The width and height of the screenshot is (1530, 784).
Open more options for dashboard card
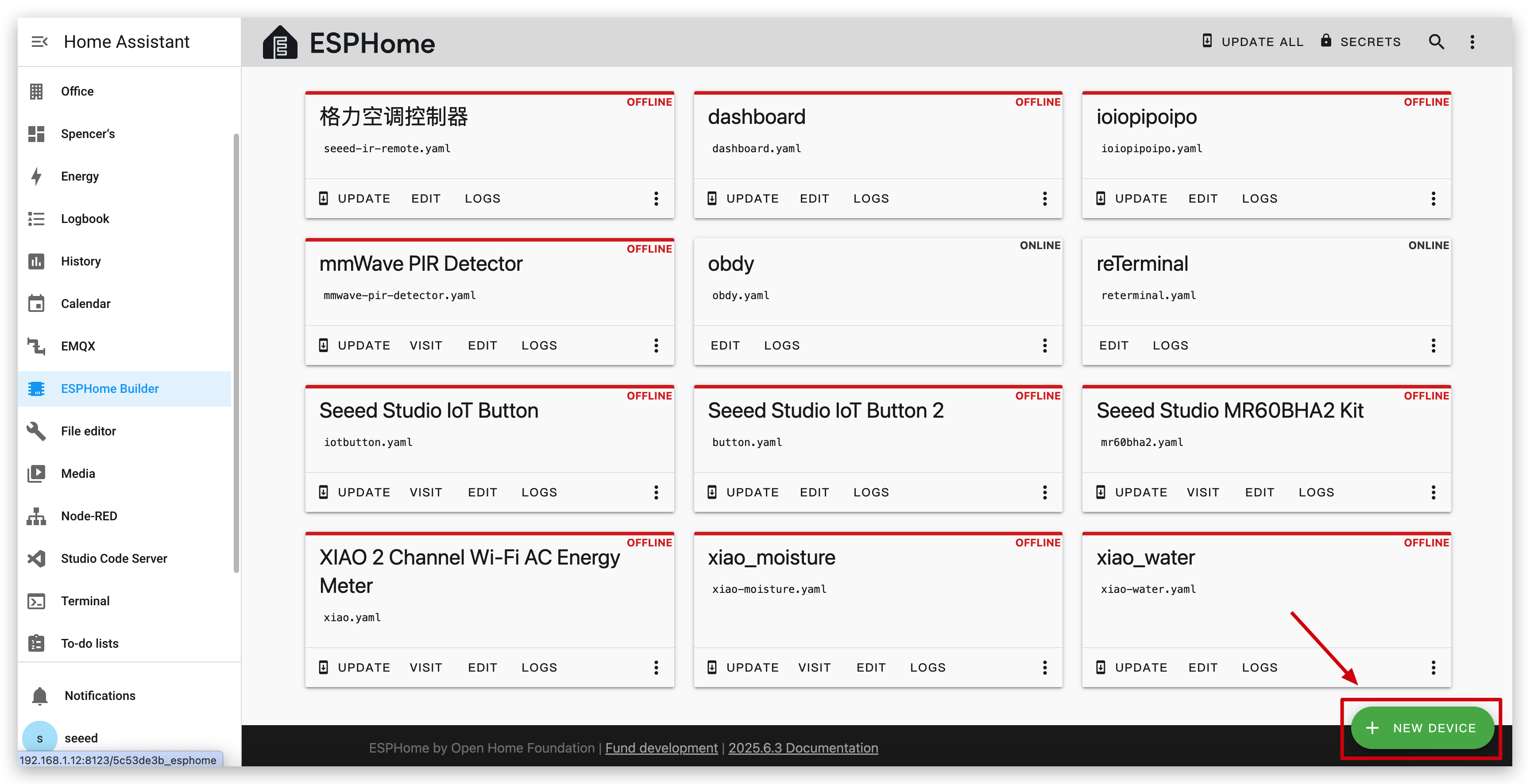pos(1044,198)
